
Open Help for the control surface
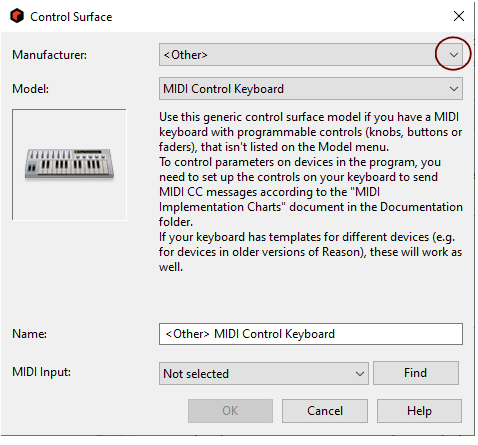pos(419,411)
